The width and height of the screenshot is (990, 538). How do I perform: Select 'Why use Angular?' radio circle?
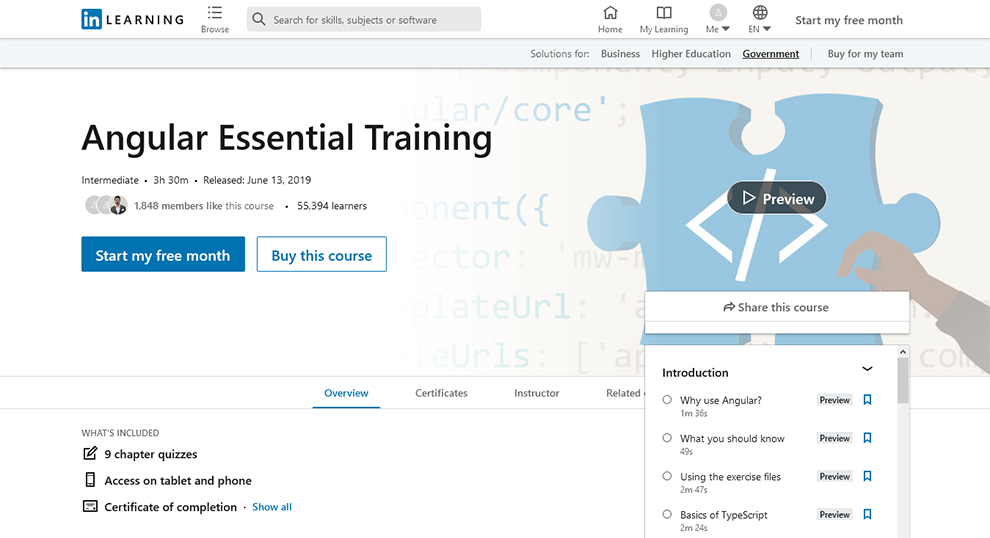coord(667,400)
